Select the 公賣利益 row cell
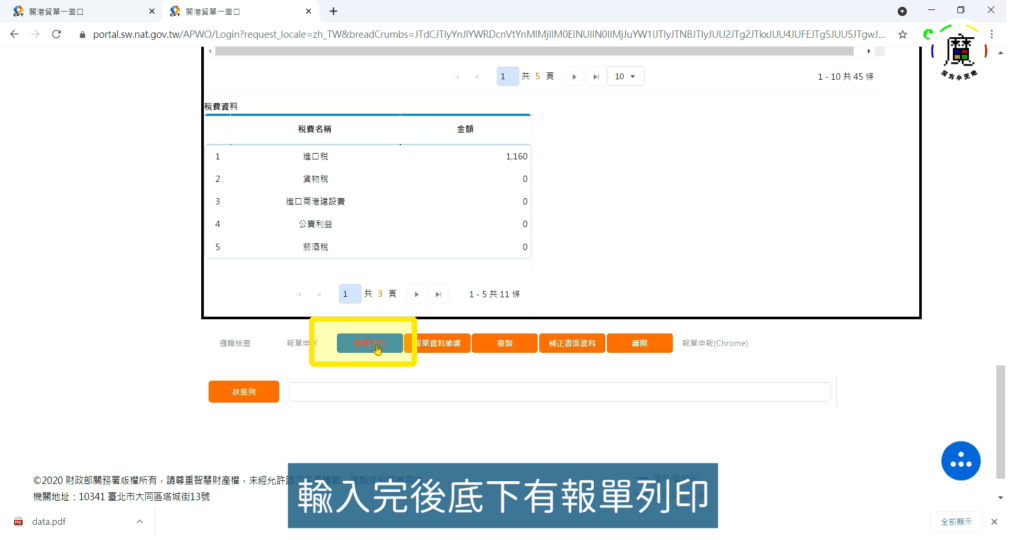The image size is (1024, 540). tap(315, 224)
